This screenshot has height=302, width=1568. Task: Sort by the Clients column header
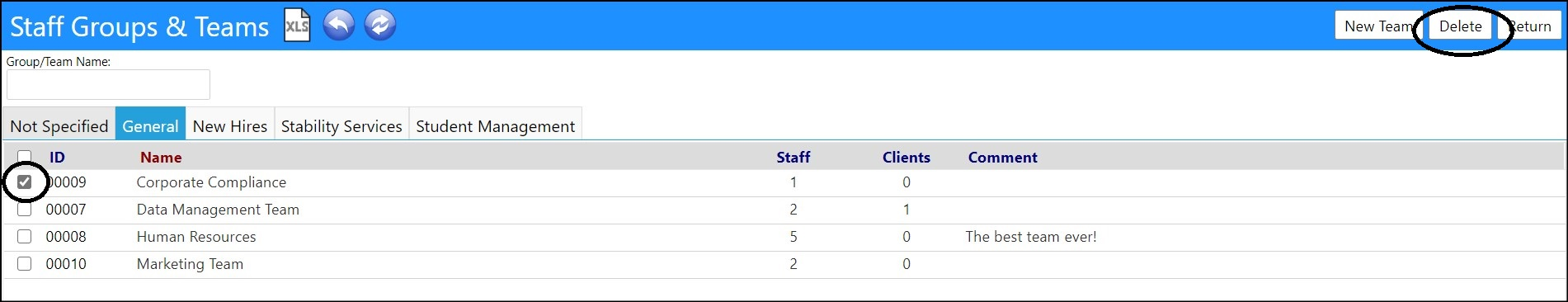[x=906, y=157]
